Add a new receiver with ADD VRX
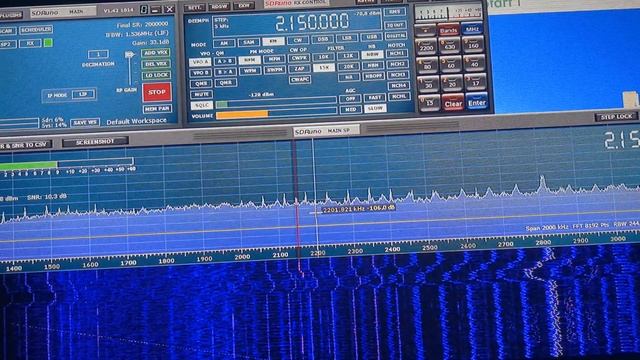Viewport: 640px width, 360px height. click(x=156, y=53)
